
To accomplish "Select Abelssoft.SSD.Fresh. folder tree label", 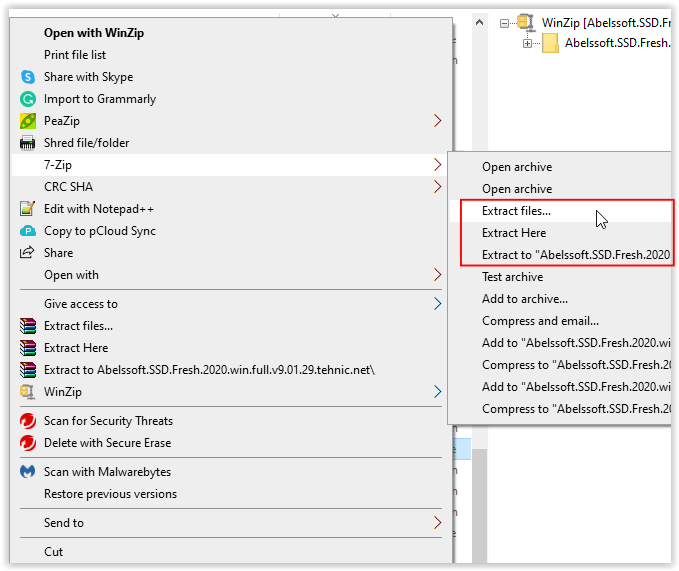I will tap(618, 43).
